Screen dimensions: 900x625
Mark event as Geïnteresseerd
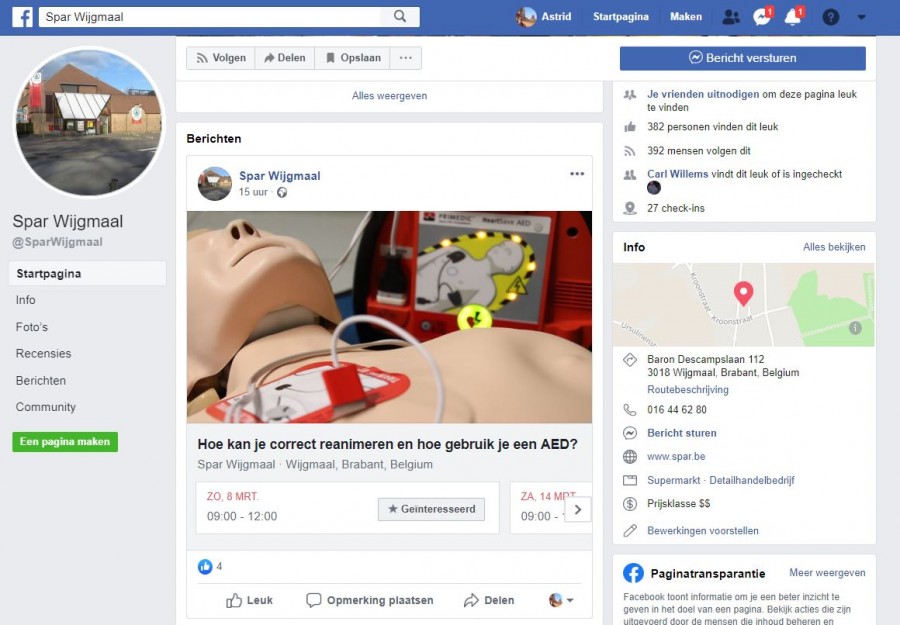tap(431, 510)
